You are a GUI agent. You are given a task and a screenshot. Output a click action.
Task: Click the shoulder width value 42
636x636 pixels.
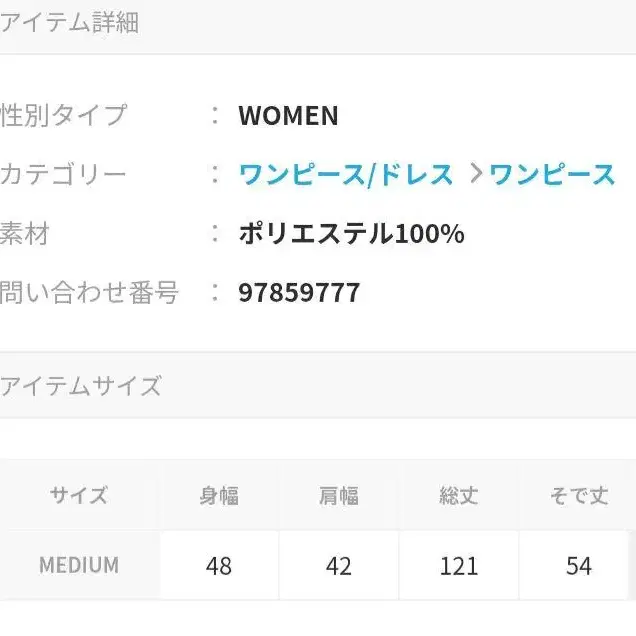(x=339, y=566)
